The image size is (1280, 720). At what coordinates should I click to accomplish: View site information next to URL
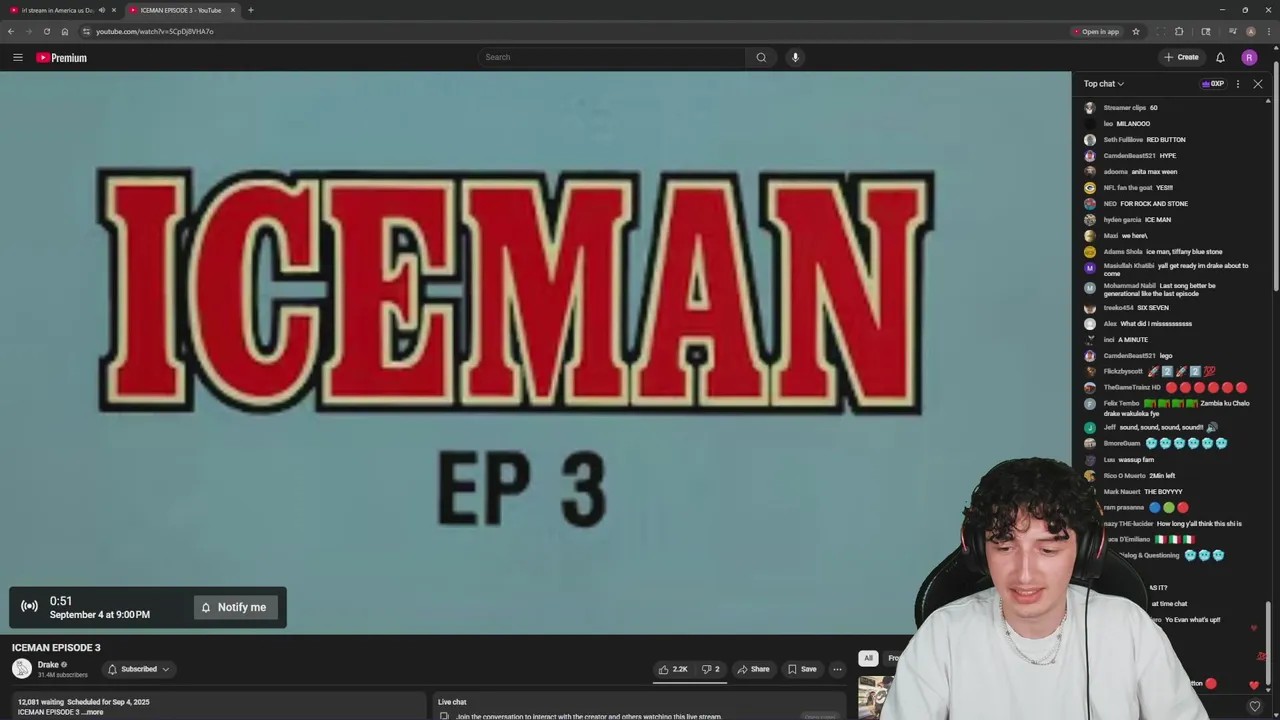[86, 31]
